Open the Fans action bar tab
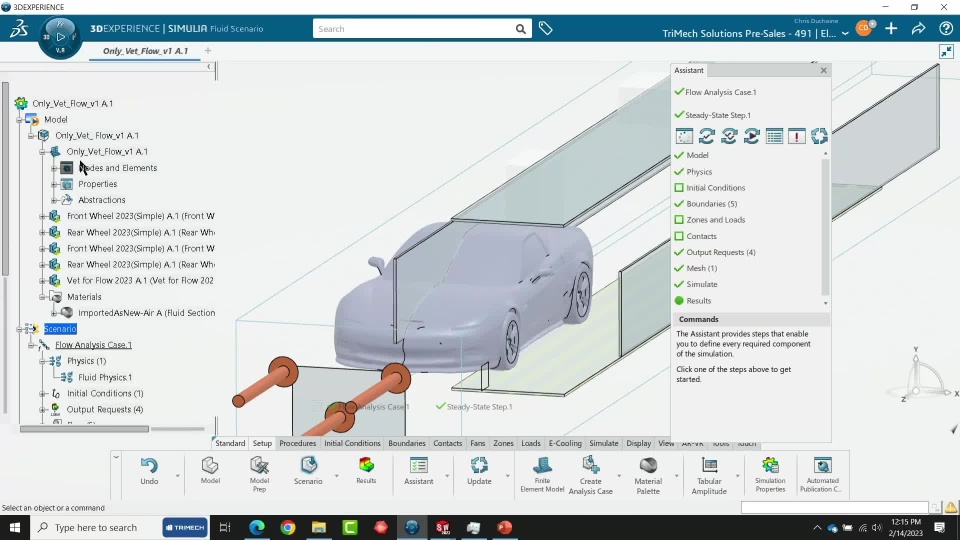The width and height of the screenshot is (960, 540). [x=478, y=443]
